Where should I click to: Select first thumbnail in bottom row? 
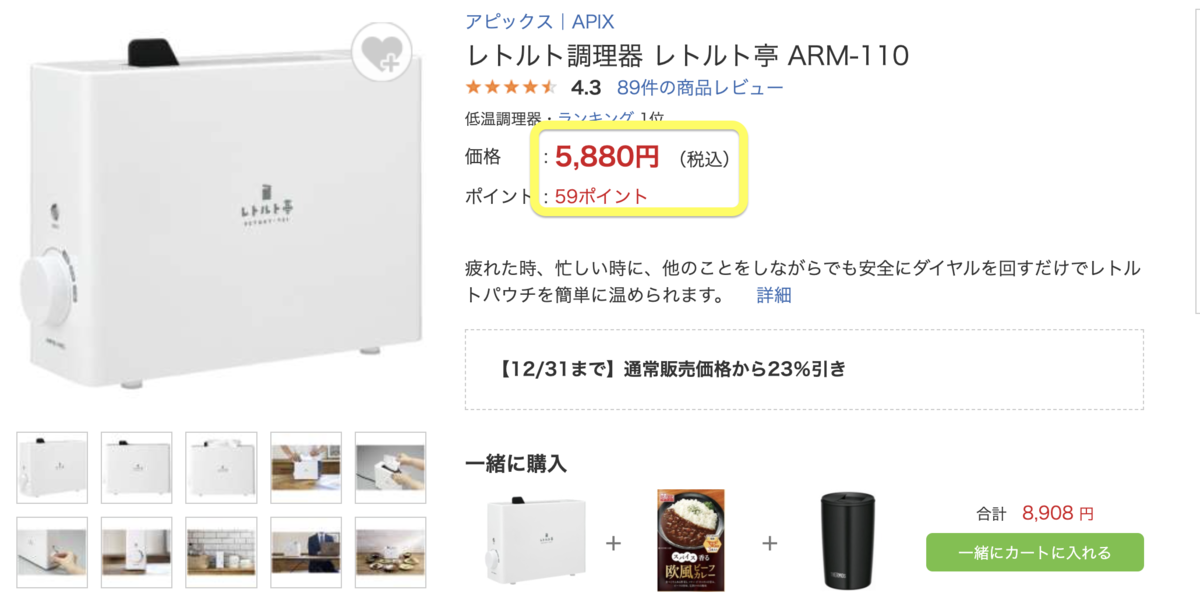click(x=52, y=552)
